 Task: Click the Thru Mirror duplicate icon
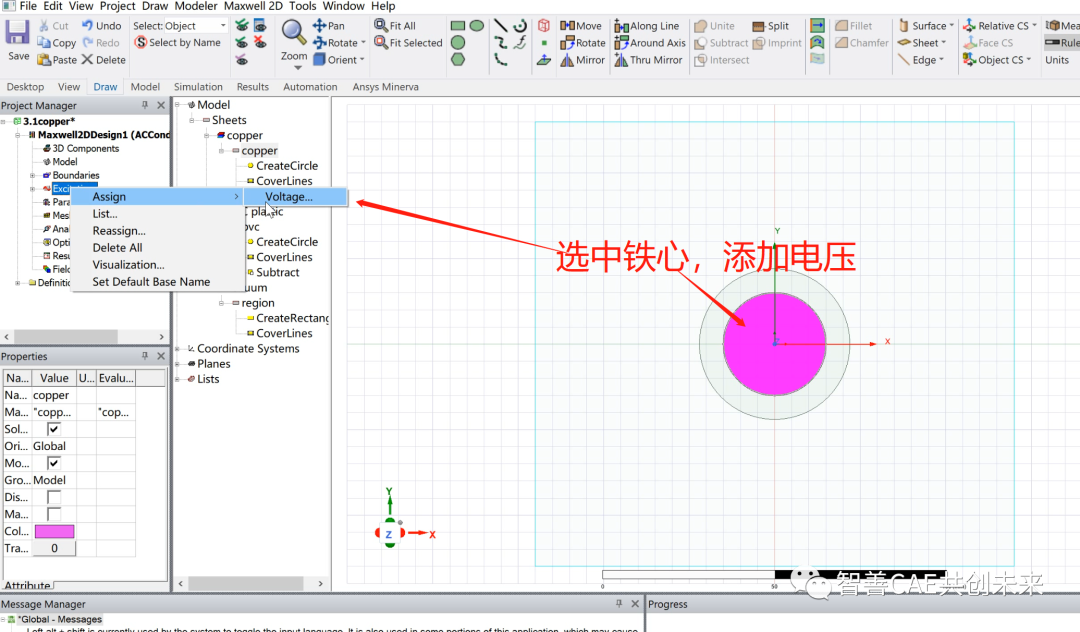click(x=621, y=59)
